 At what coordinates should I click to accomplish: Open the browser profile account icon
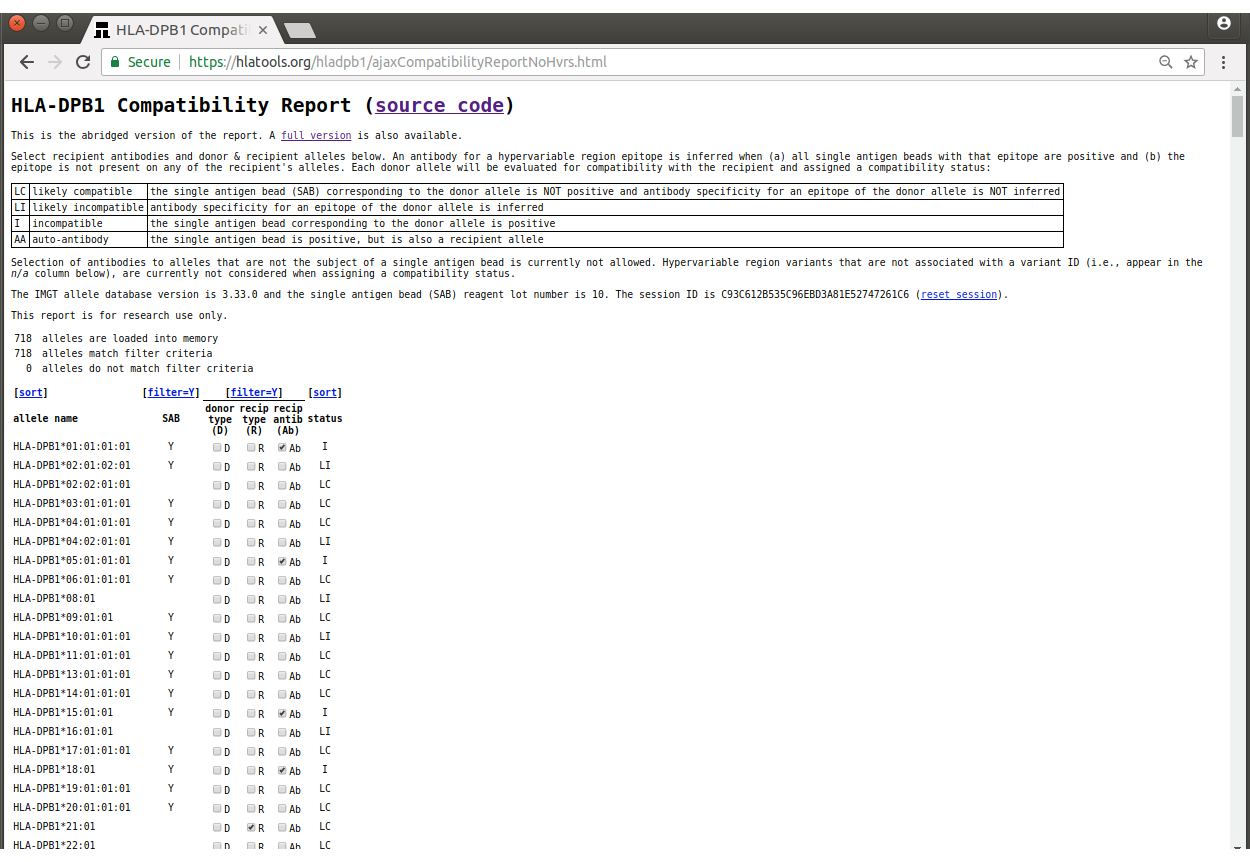click(x=1224, y=24)
